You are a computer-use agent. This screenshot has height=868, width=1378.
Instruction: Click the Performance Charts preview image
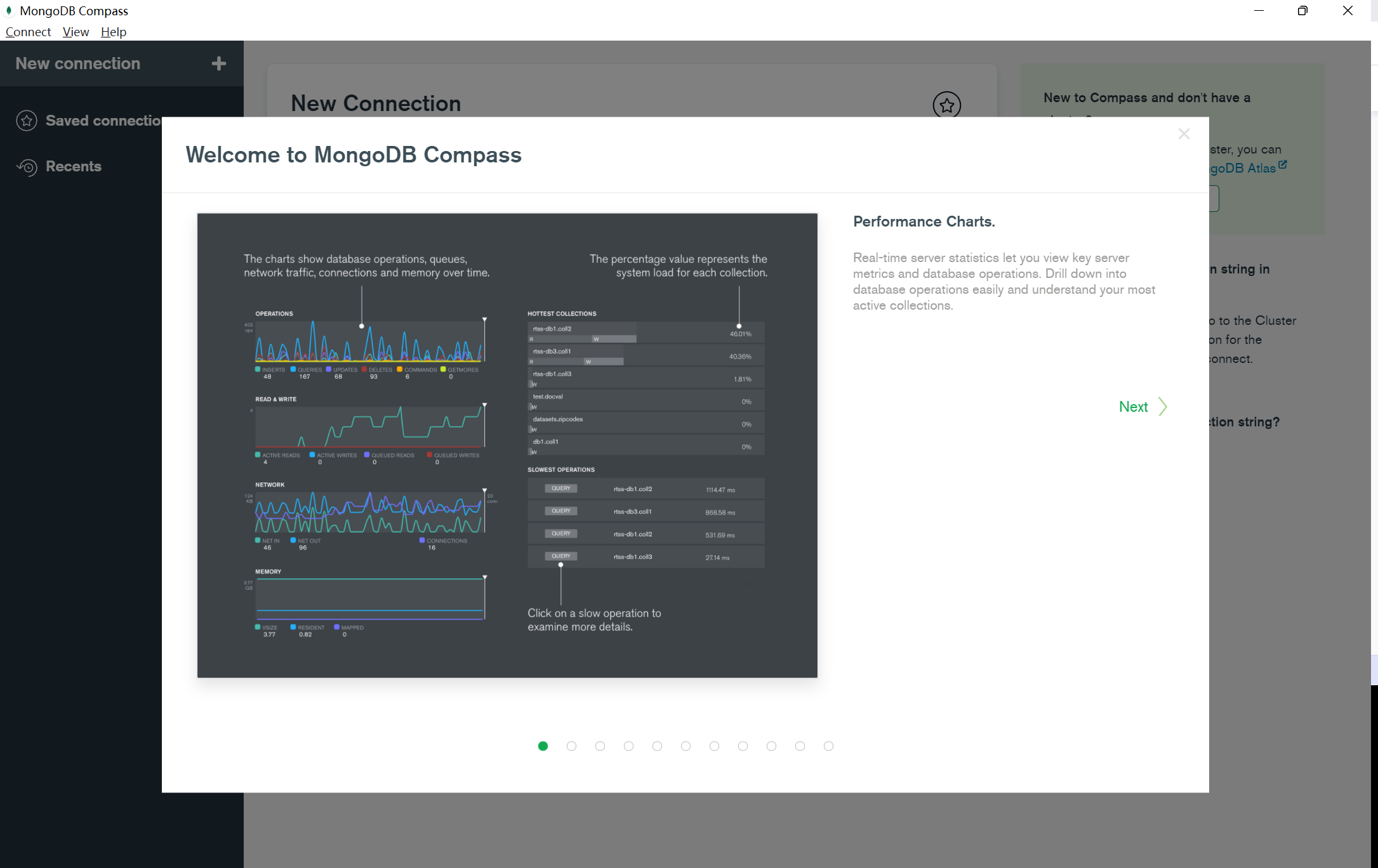tap(507, 445)
